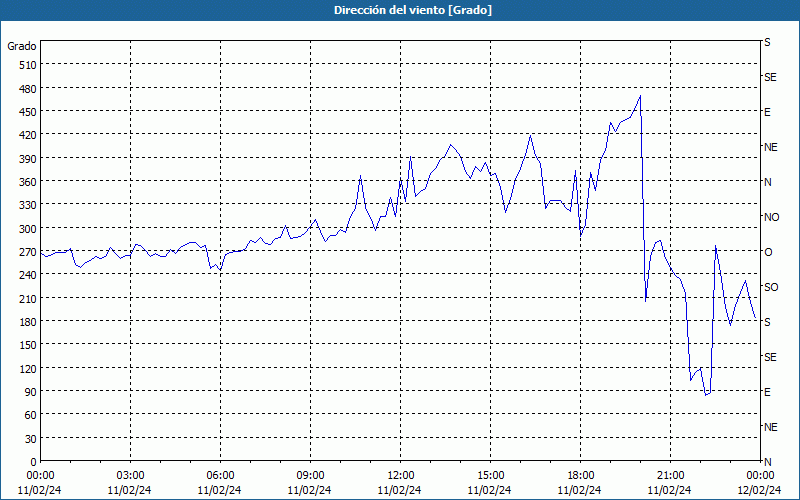This screenshot has height=500, width=800.
Task: Select the 15:00 time label
Action: (490, 476)
